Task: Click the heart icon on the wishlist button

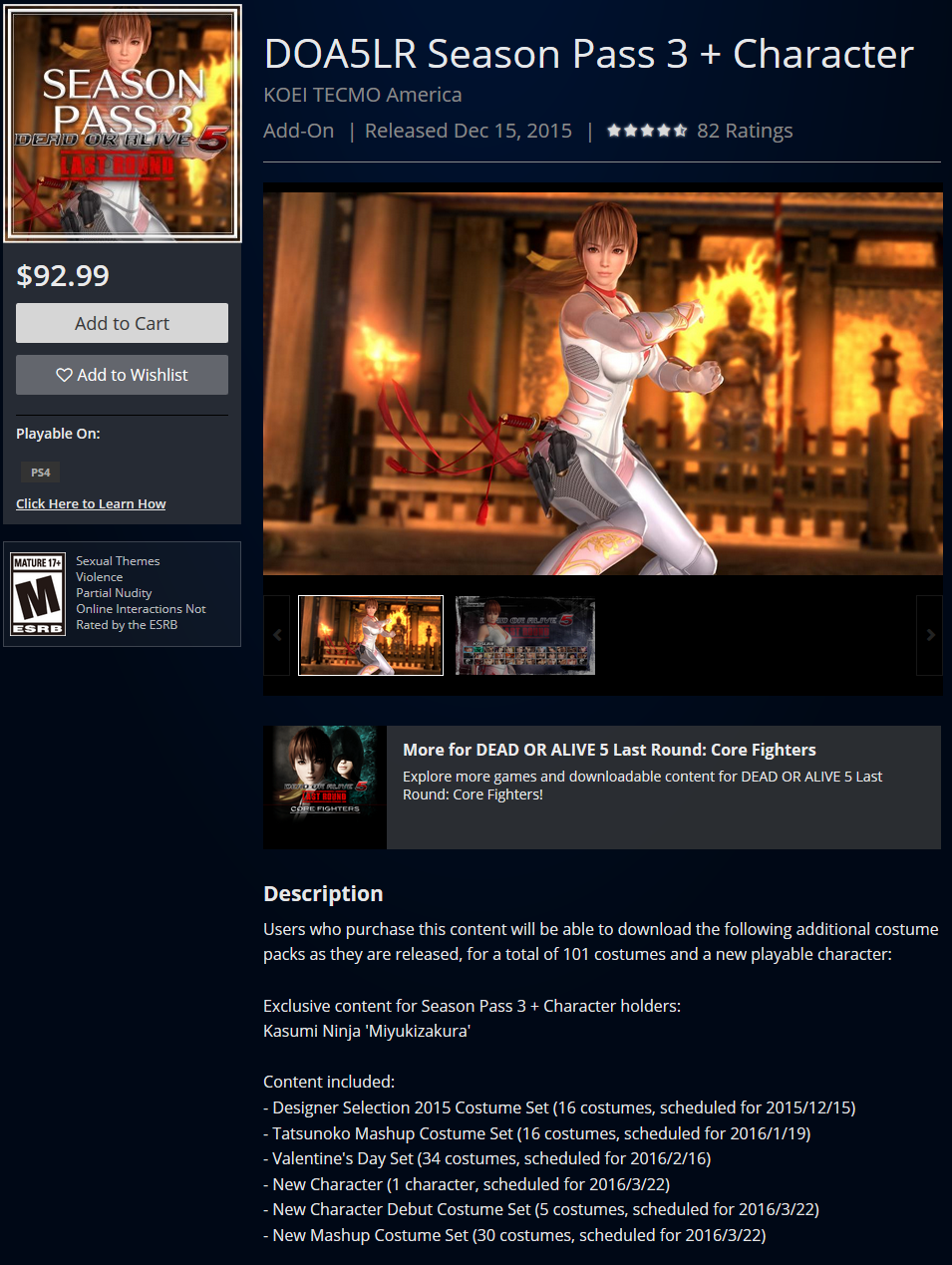Action: (x=64, y=375)
